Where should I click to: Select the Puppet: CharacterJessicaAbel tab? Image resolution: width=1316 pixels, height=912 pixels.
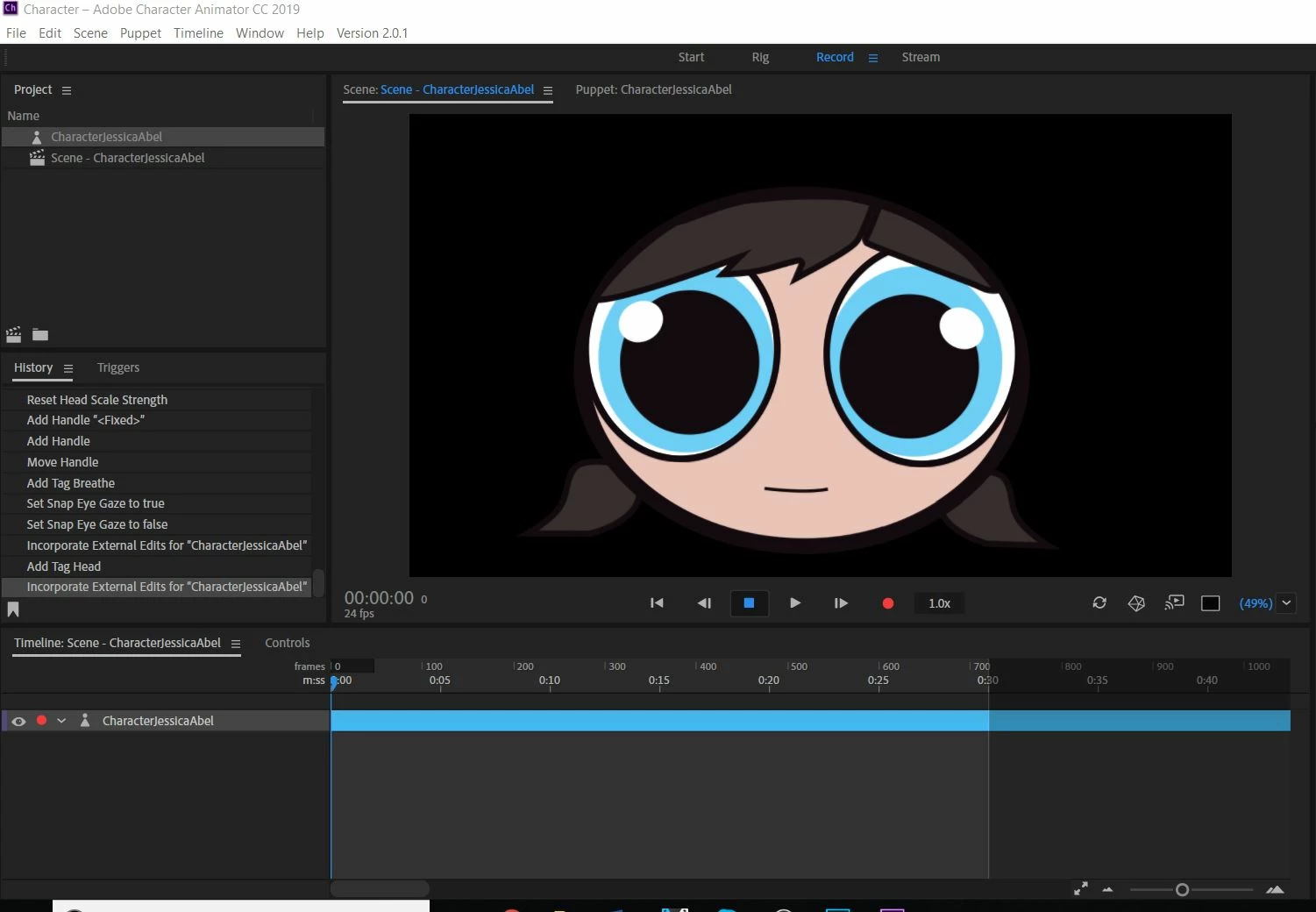click(653, 89)
